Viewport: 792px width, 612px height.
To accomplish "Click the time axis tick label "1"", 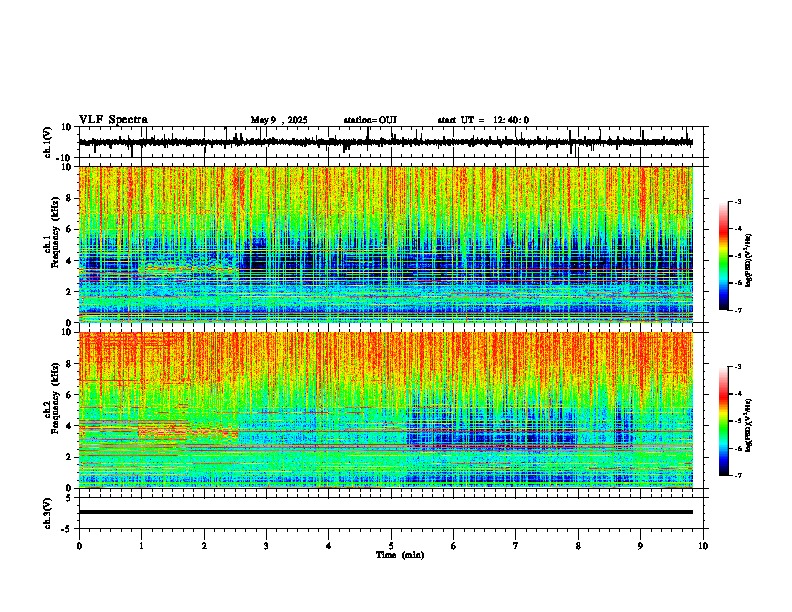I will click(141, 546).
